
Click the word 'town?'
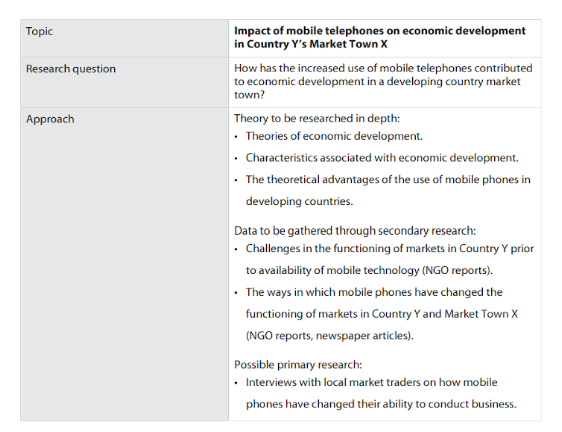pos(249,95)
